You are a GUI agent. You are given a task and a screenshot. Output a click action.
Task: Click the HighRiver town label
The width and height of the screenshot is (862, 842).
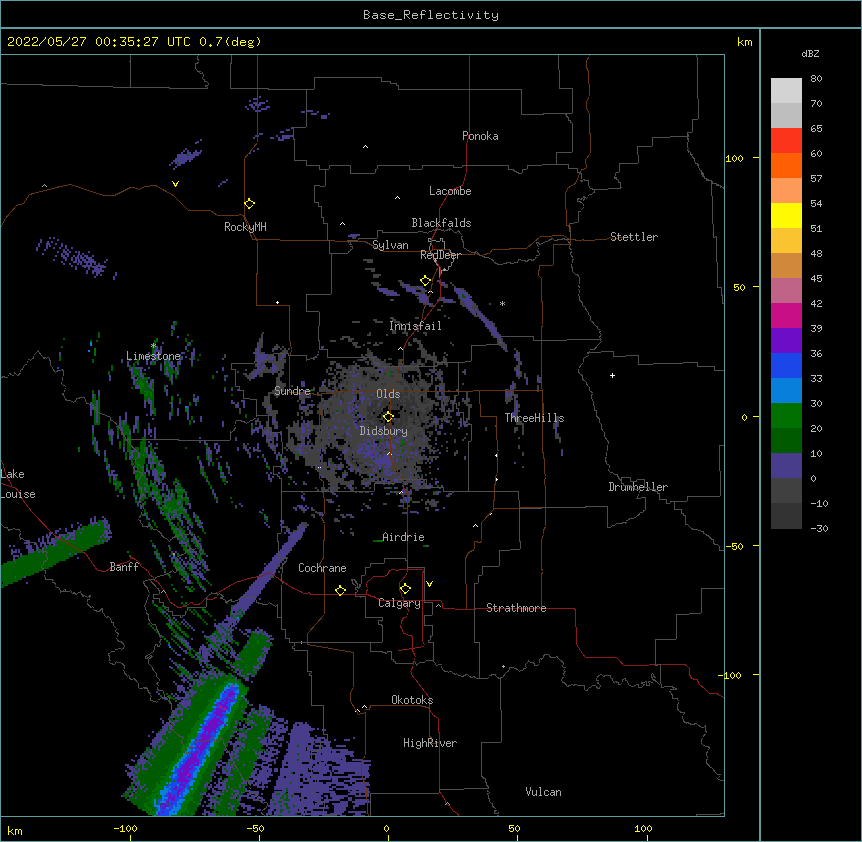[x=430, y=743]
